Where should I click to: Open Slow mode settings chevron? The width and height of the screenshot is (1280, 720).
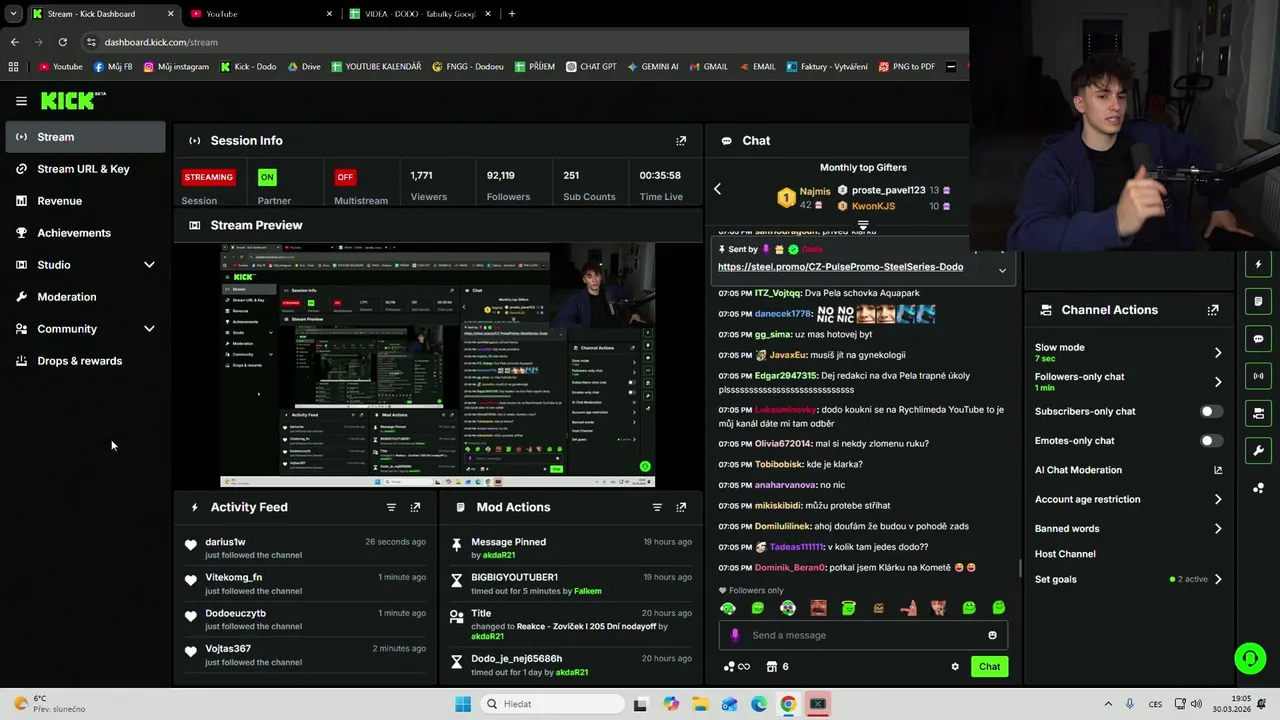coord(1218,352)
